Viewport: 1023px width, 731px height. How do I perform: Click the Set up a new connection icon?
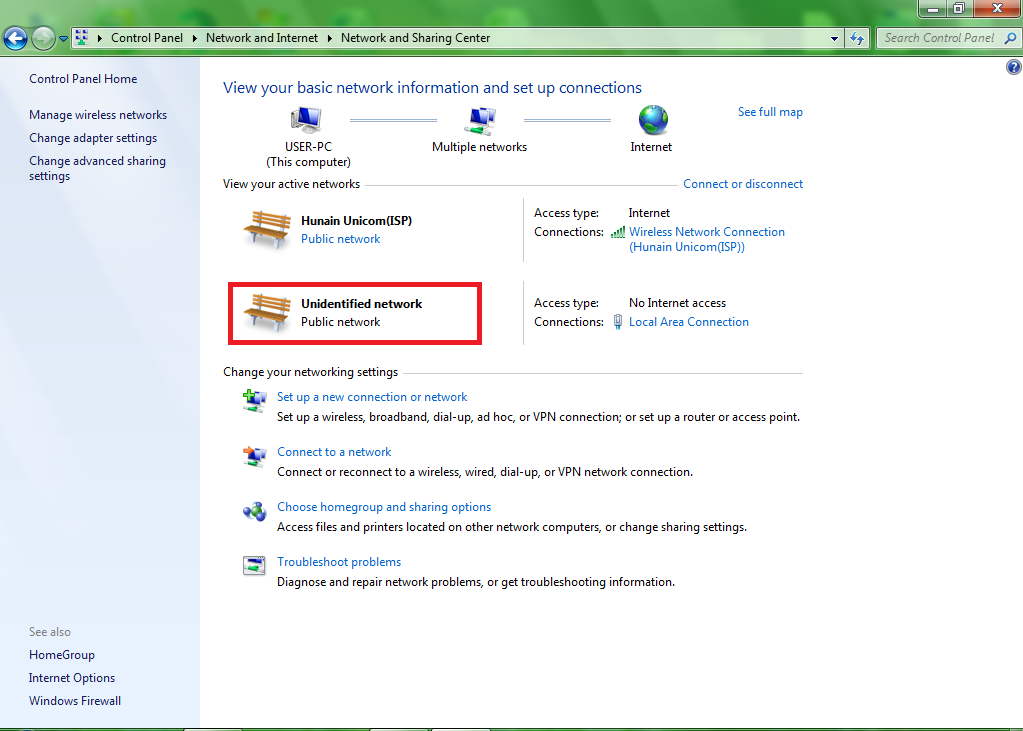tap(253, 400)
